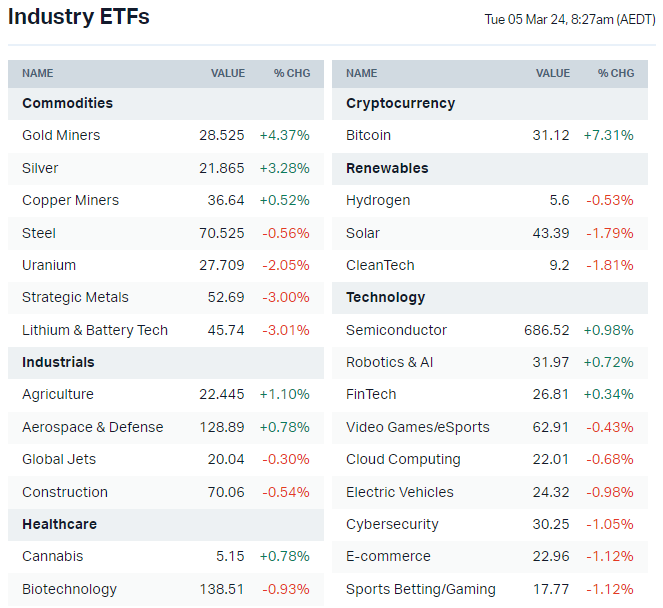Select the Bitcoin ETF entry

click(368, 135)
